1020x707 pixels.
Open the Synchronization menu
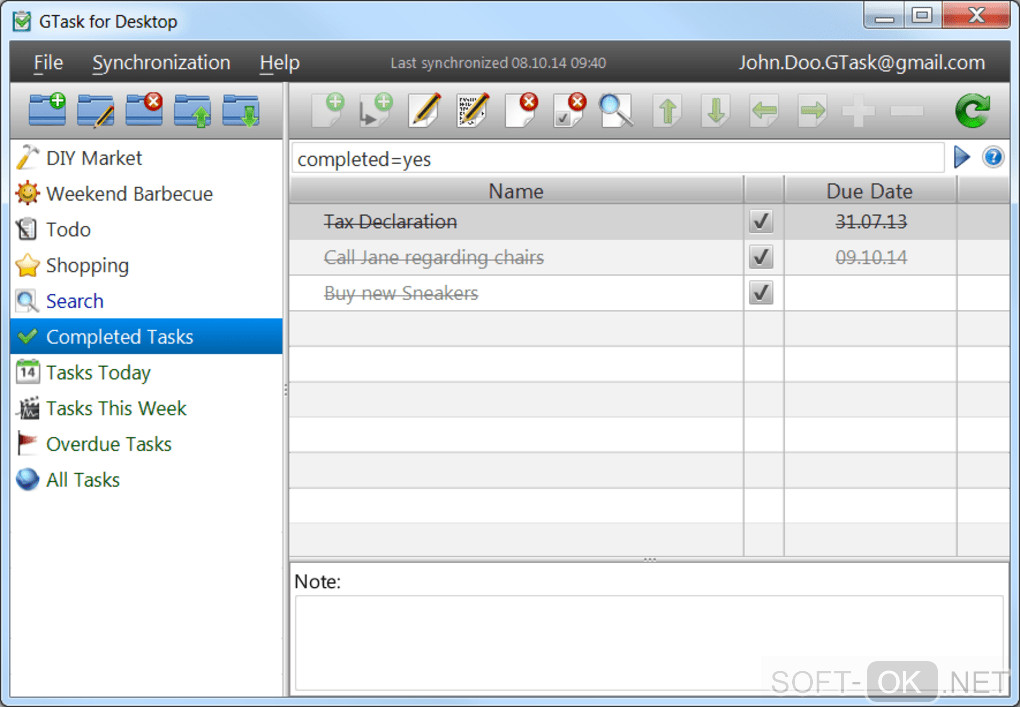tap(161, 62)
